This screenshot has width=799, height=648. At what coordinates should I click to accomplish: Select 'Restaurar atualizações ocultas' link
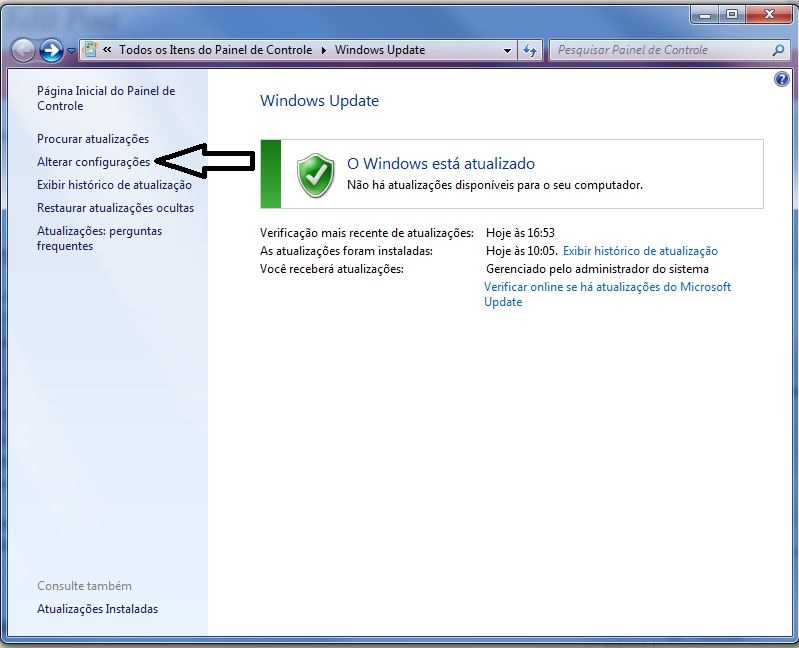click(x=115, y=208)
